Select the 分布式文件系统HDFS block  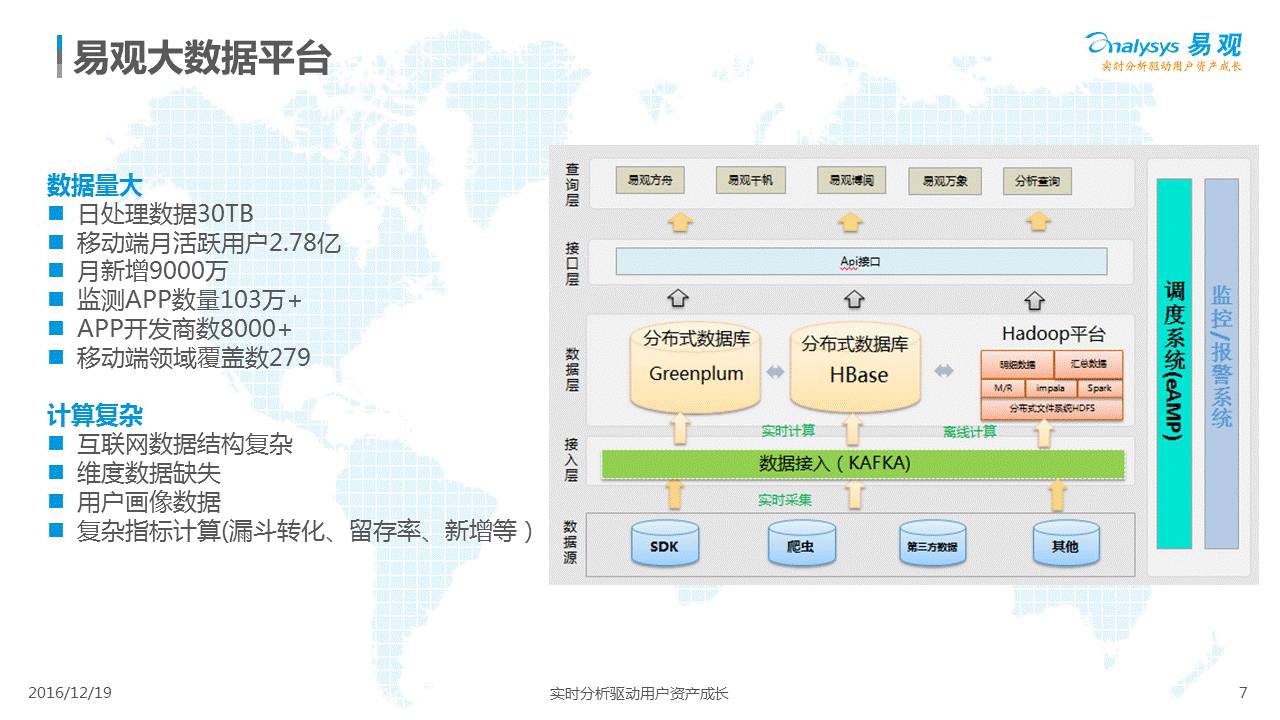(1052, 409)
